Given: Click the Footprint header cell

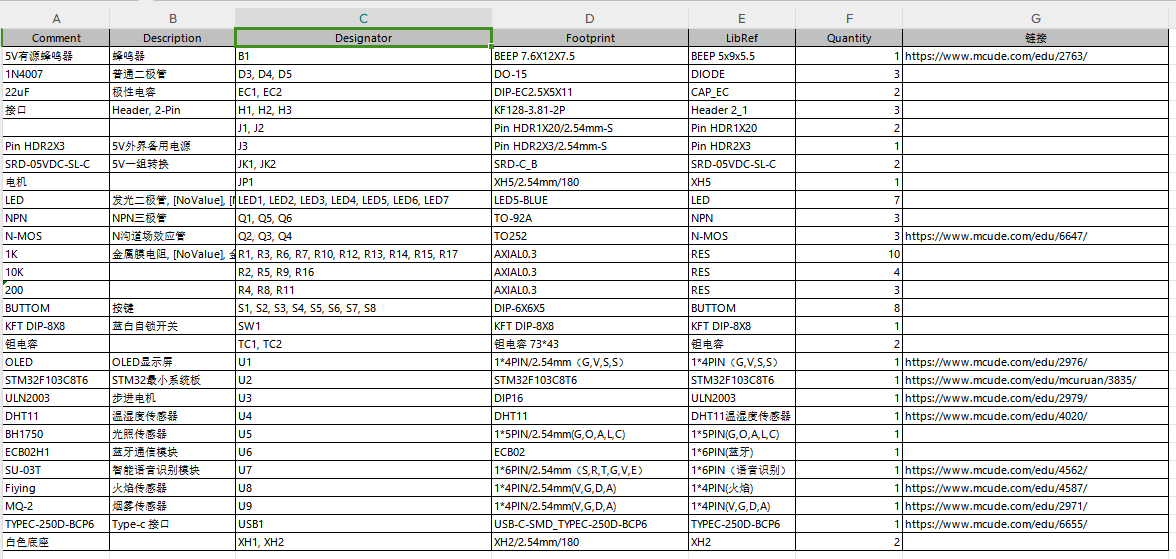Looking at the screenshot, I should coord(589,38).
